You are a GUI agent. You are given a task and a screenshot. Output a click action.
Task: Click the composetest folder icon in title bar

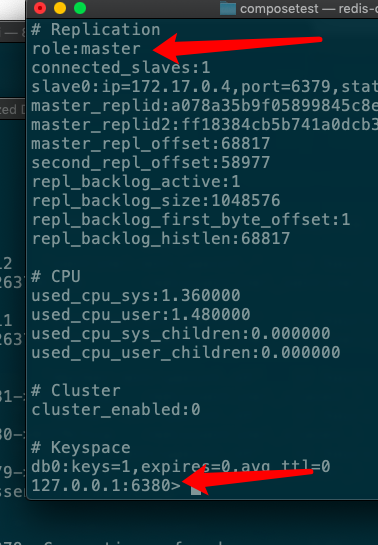[228, 8]
